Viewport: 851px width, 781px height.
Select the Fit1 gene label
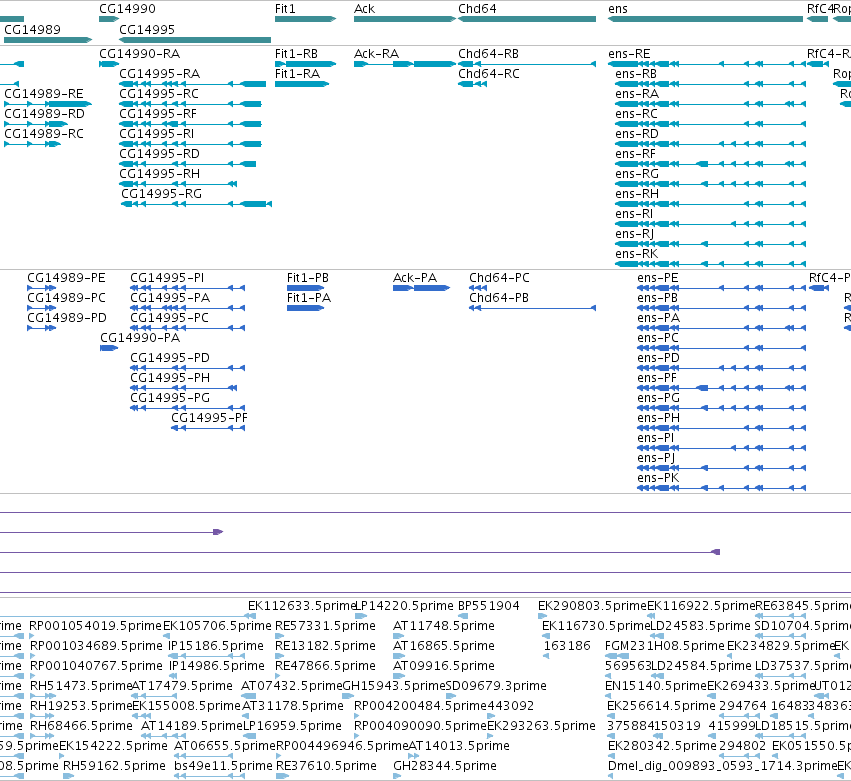pos(285,9)
